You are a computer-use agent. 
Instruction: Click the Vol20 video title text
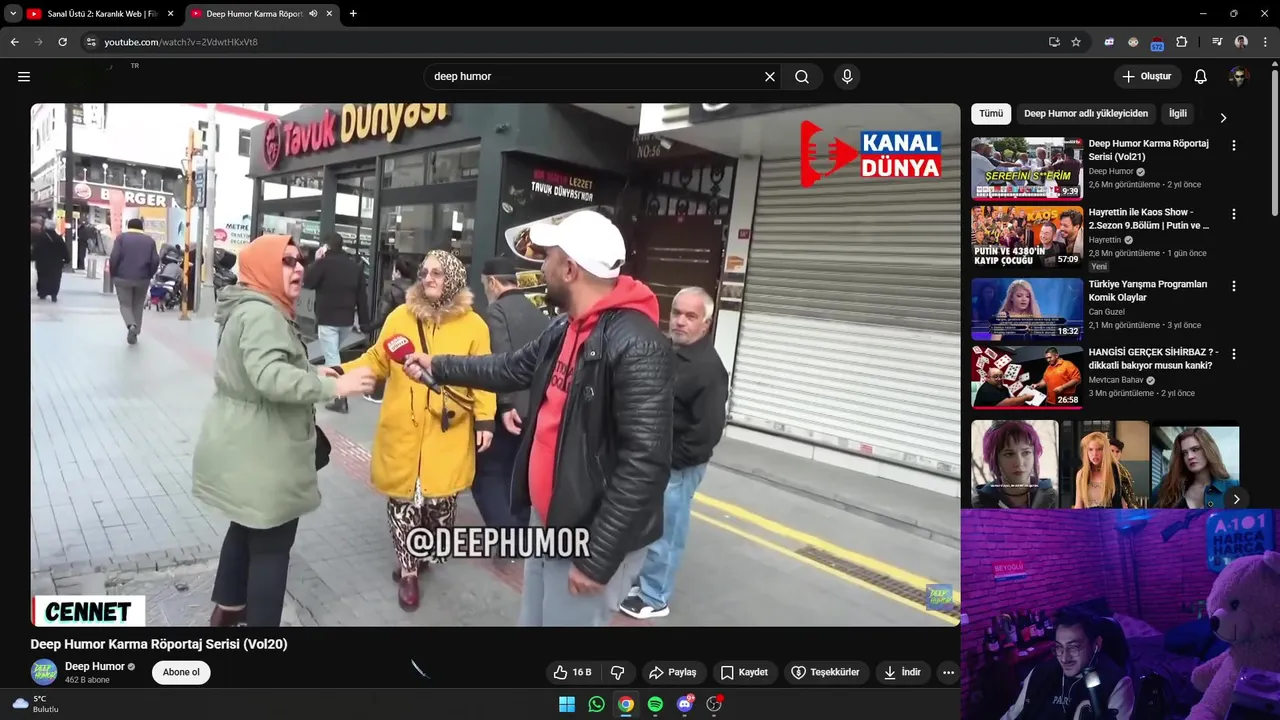pyautogui.click(x=159, y=644)
